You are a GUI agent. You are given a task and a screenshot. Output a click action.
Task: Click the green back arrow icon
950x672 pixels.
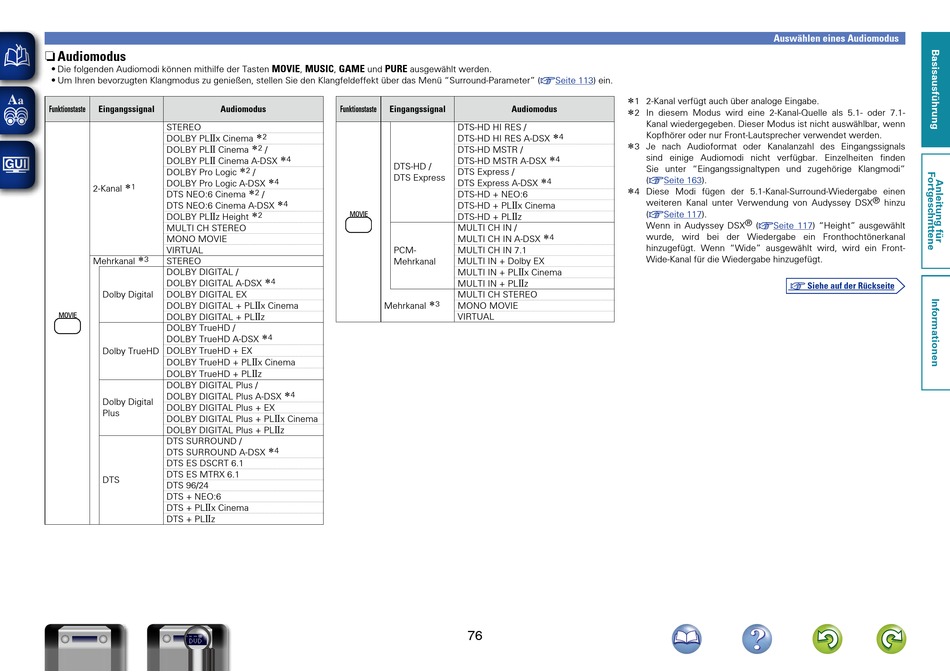pyautogui.click(x=827, y=639)
